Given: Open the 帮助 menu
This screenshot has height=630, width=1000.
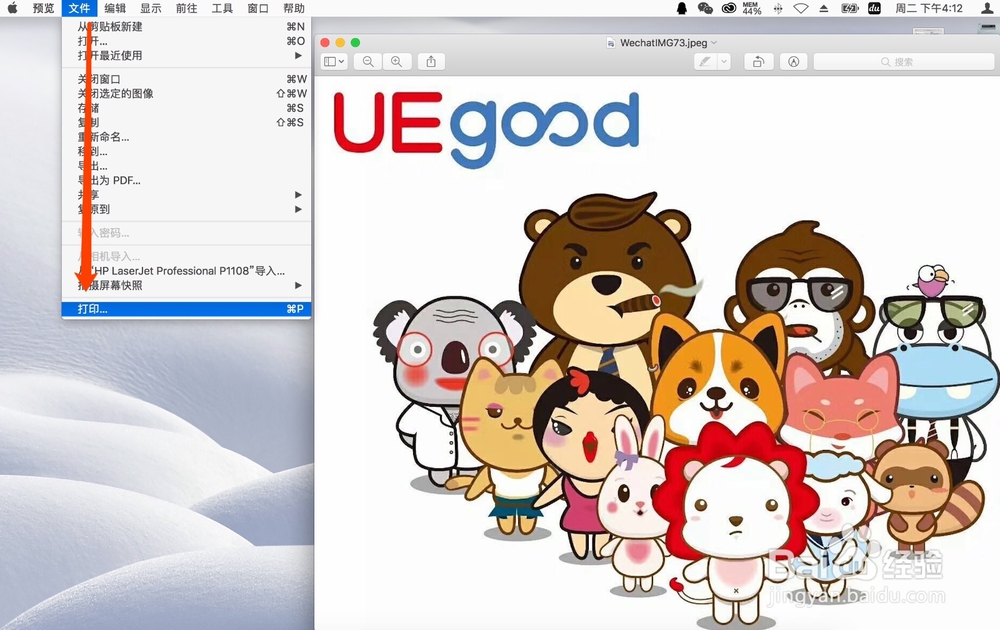Looking at the screenshot, I should (x=293, y=8).
